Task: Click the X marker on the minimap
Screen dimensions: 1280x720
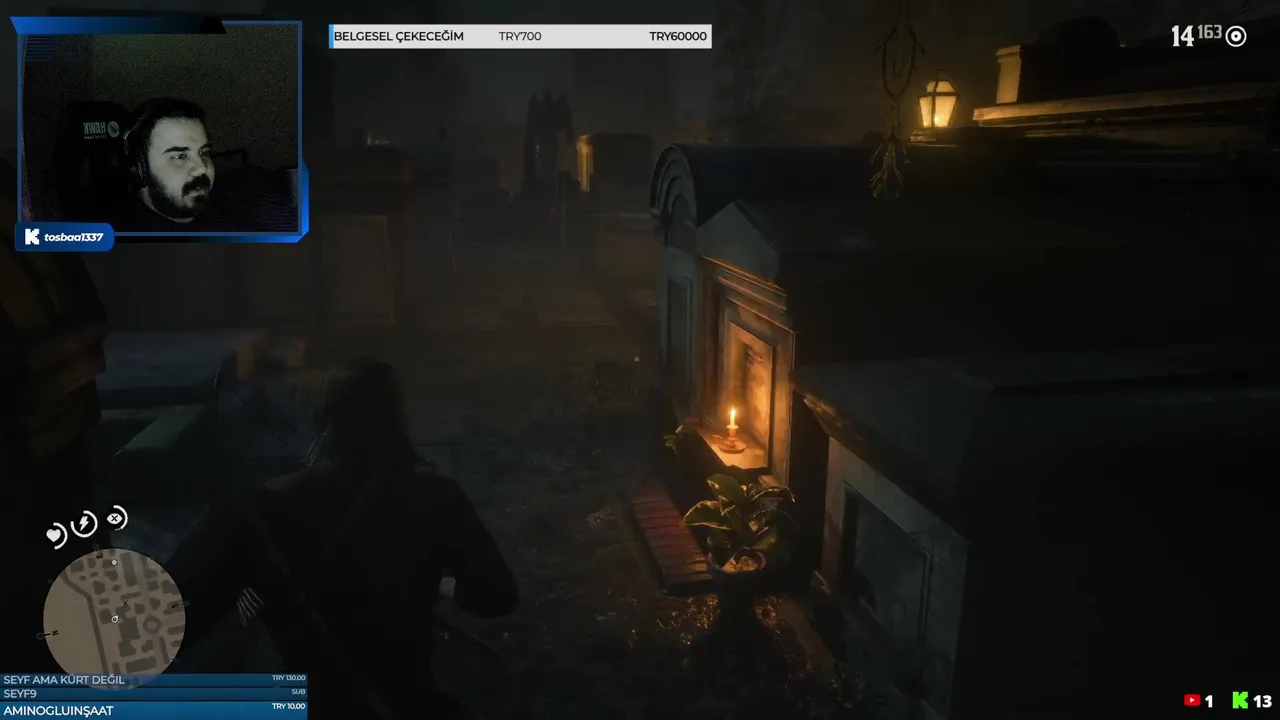Action: tap(124, 603)
